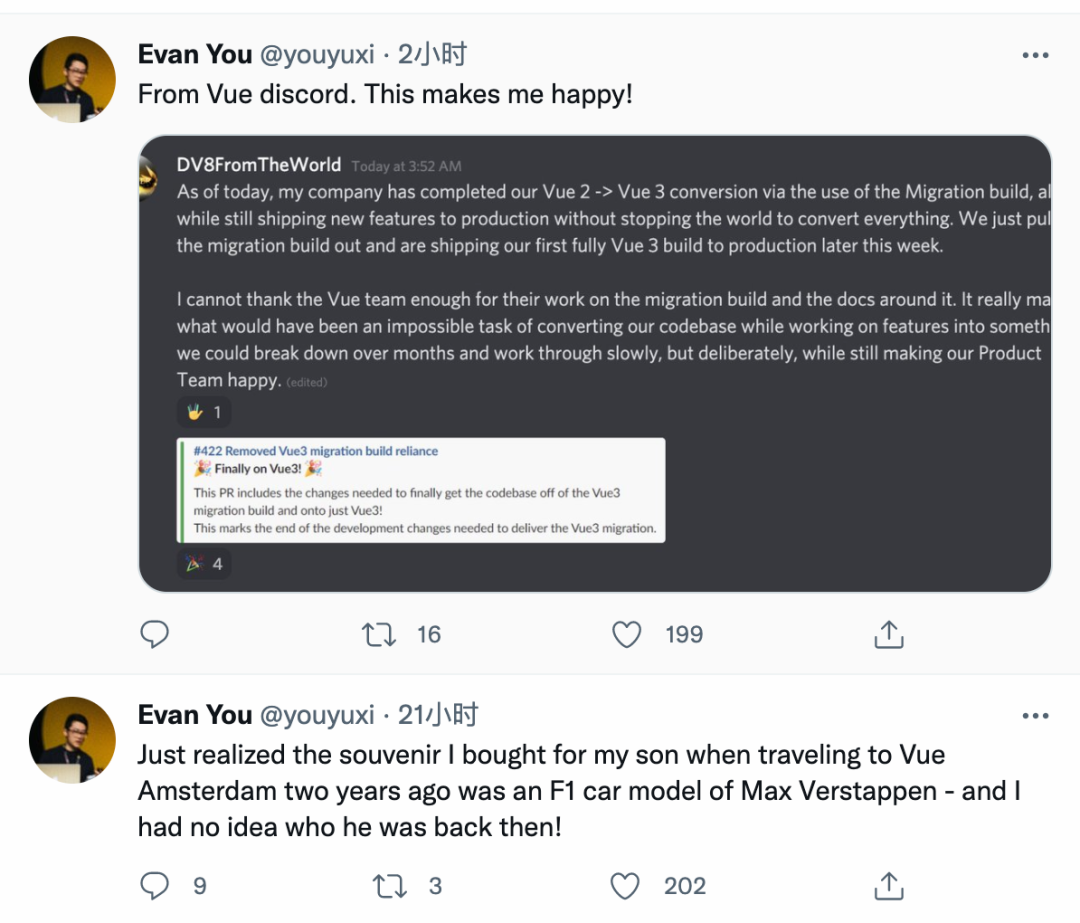Reply to the Vue discord tweet

pos(154,634)
